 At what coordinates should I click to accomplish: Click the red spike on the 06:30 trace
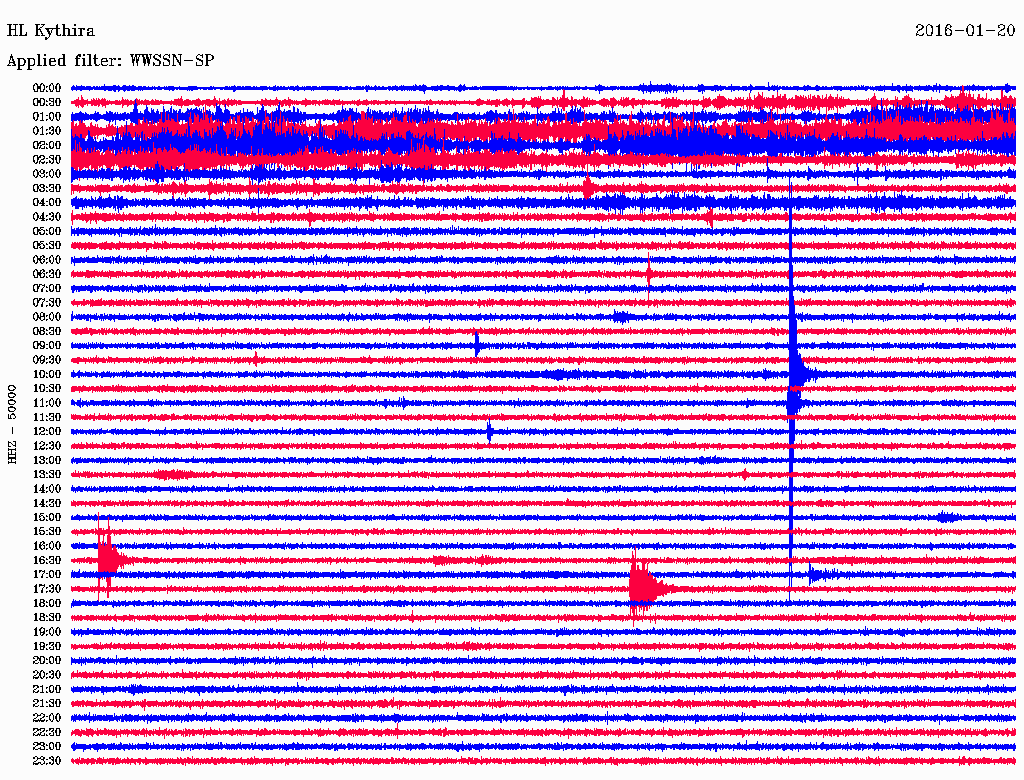click(x=648, y=273)
